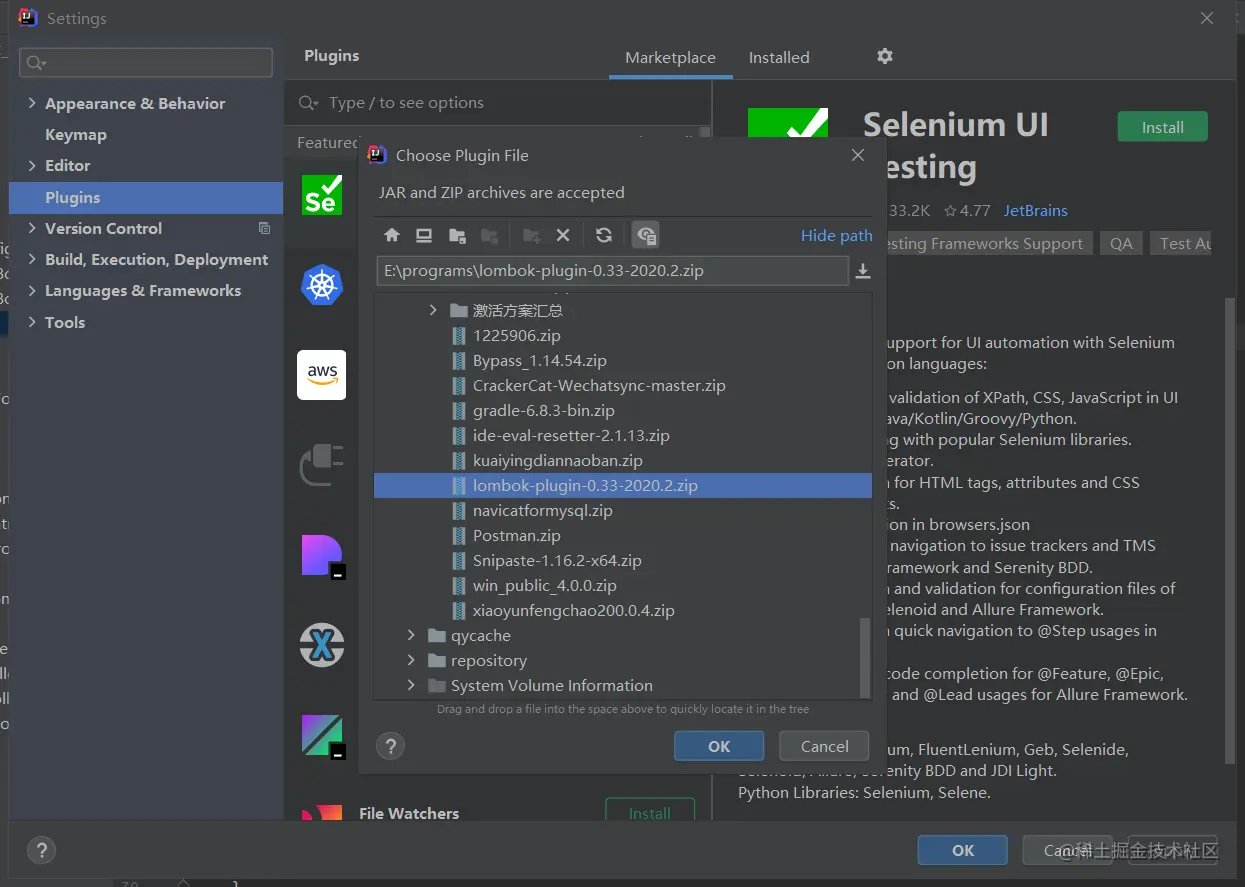Expand System Volume Information folder

pos(411,685)
